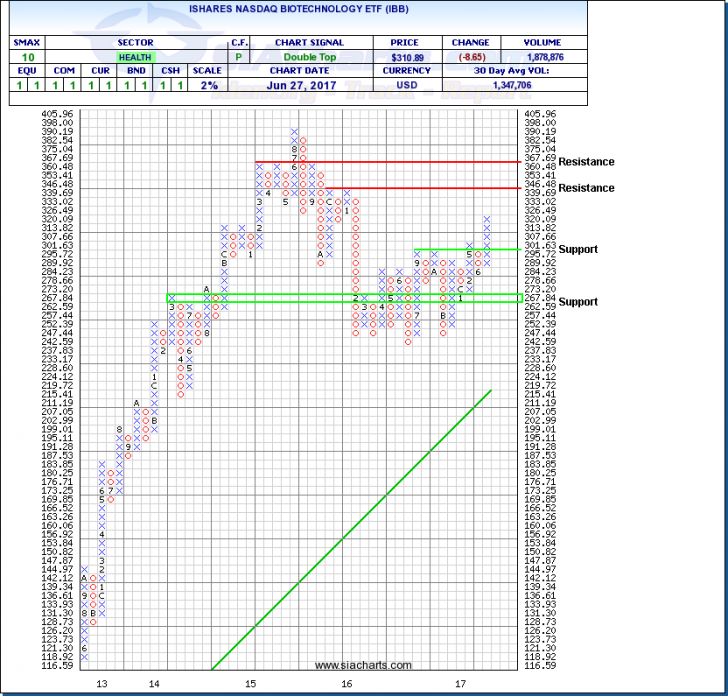Click the upper Resistance label near 360.48

[x=586, y=162]
